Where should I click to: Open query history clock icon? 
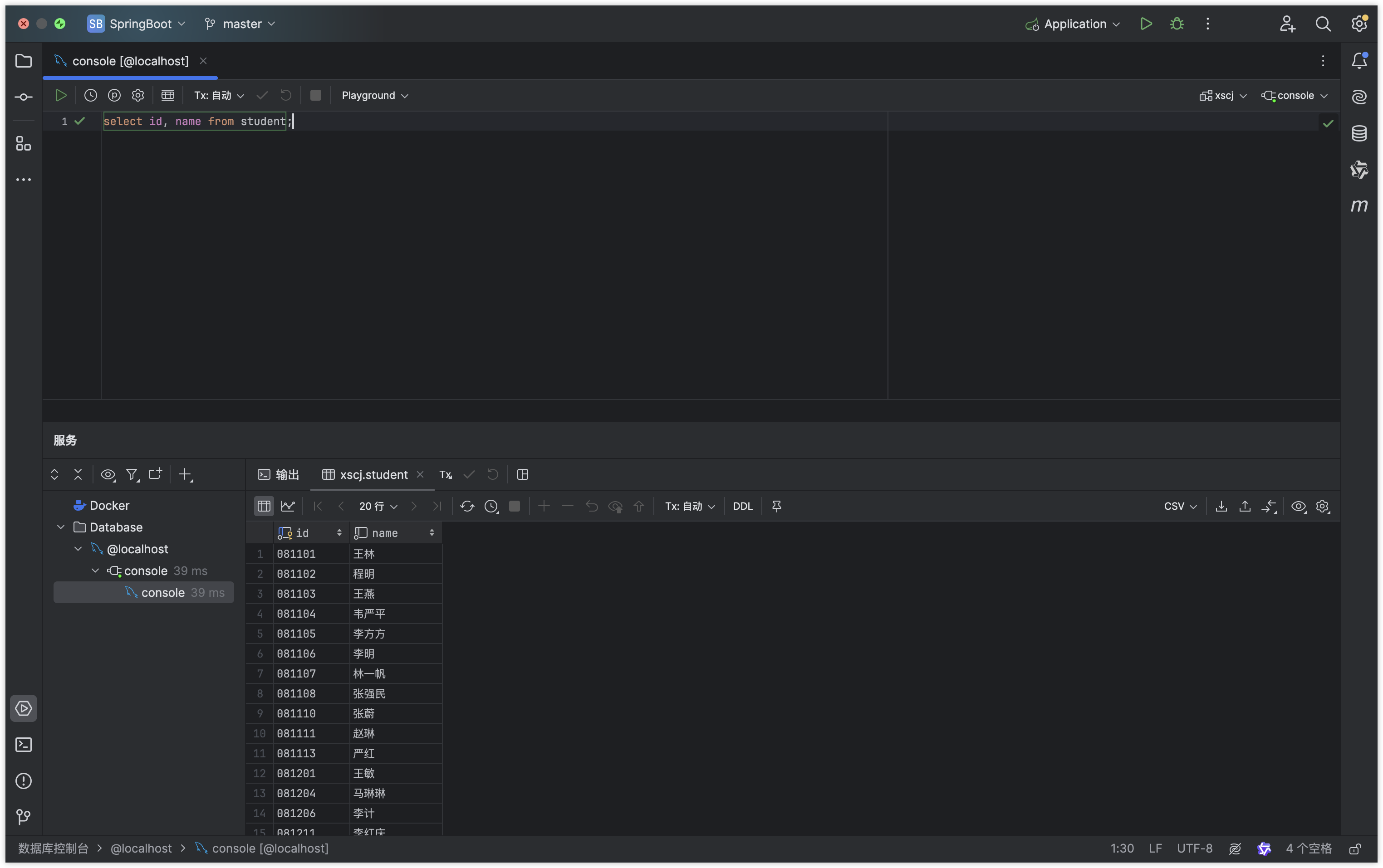pyautogui.click(x=91, y=95)
